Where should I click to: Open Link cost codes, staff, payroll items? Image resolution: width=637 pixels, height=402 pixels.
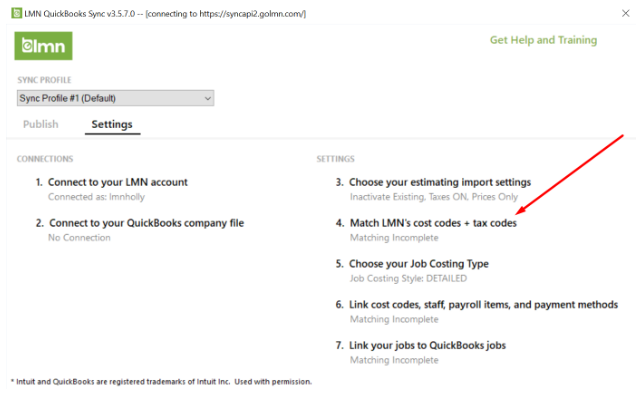(x=483, y=305)
